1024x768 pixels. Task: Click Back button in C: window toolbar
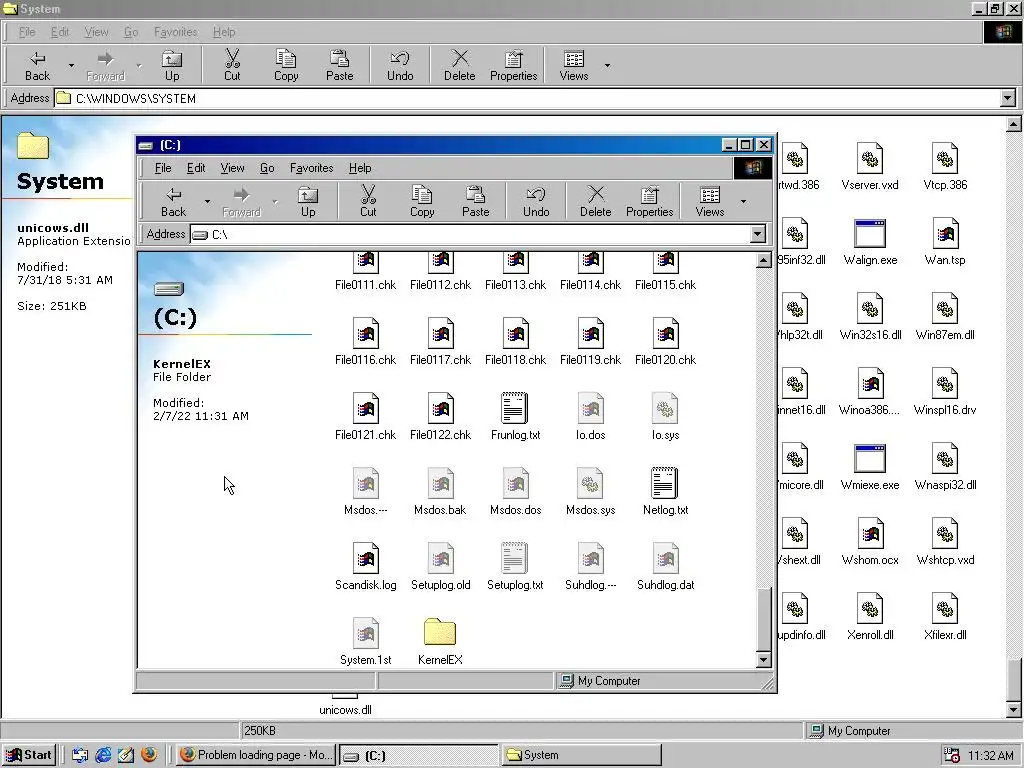pos(174,201)
